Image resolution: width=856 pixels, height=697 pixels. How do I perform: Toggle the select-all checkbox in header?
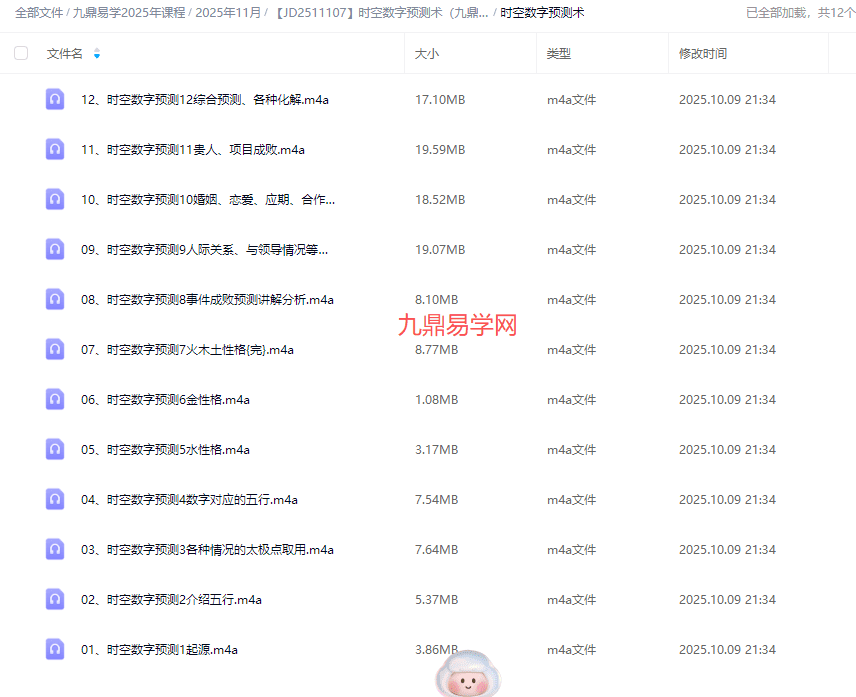click(21, 53)
